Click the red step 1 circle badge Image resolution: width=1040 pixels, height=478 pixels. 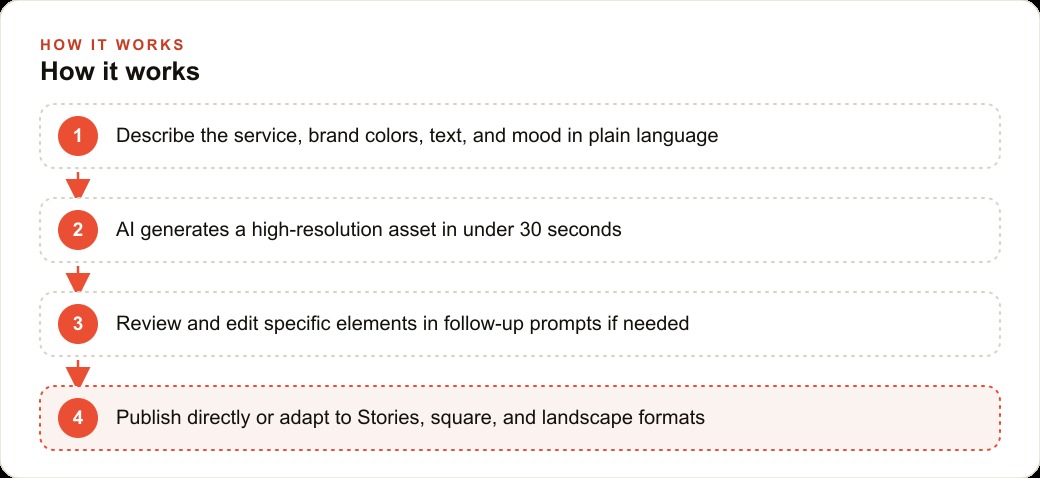click(78, 136)
